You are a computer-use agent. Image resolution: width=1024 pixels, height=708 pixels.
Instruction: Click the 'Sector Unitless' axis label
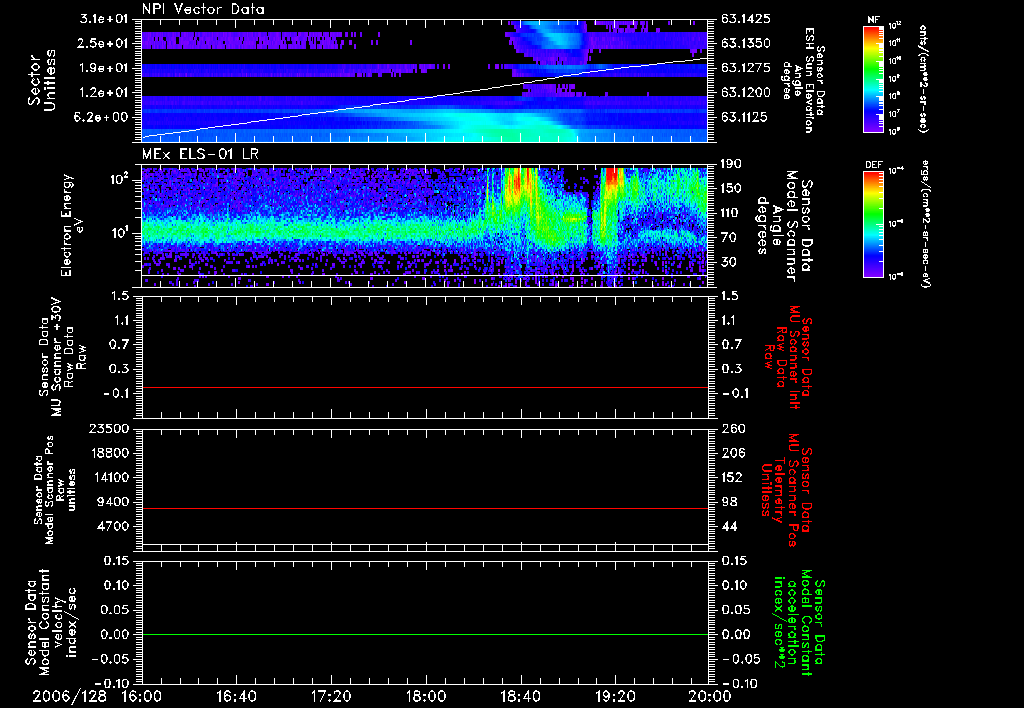42,80
